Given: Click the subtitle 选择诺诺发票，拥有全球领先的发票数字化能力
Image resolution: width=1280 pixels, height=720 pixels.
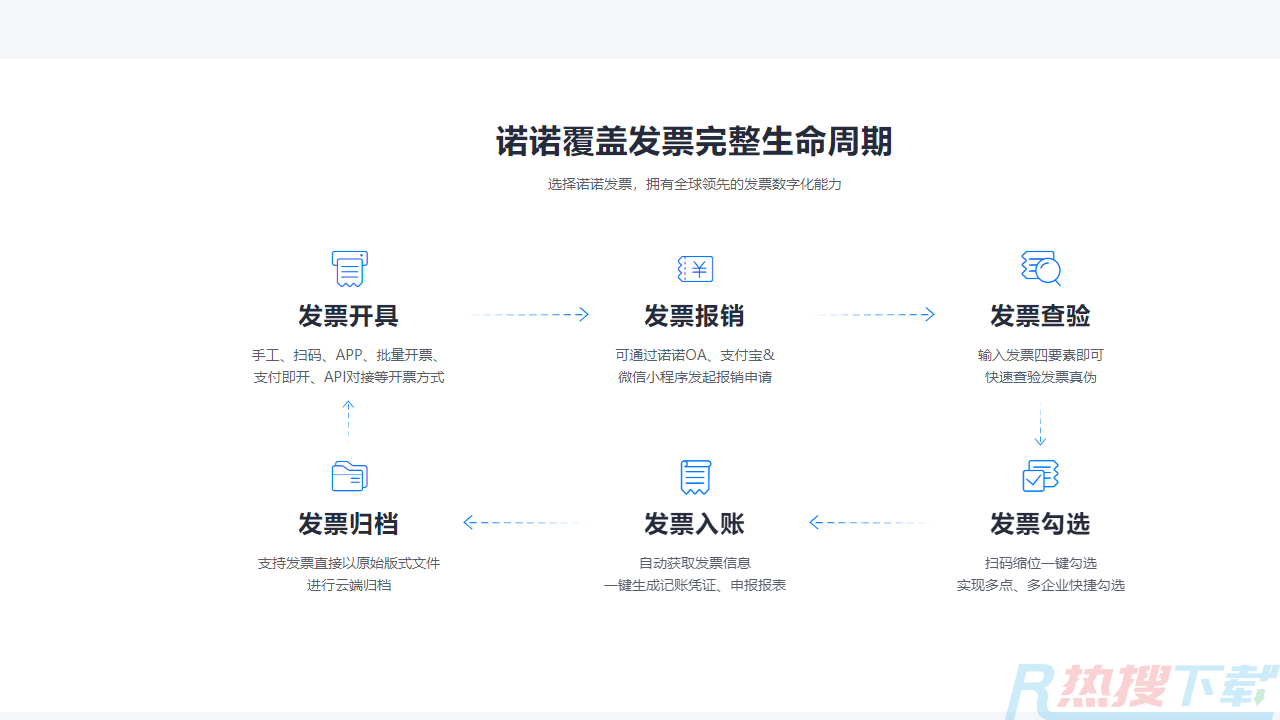Looking at the screenshot, I should pos(695,184).
